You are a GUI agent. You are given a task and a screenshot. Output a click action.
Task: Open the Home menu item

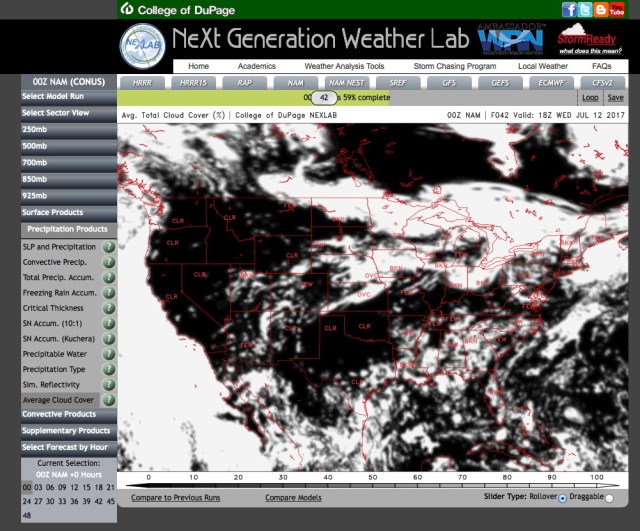[198, 66]
